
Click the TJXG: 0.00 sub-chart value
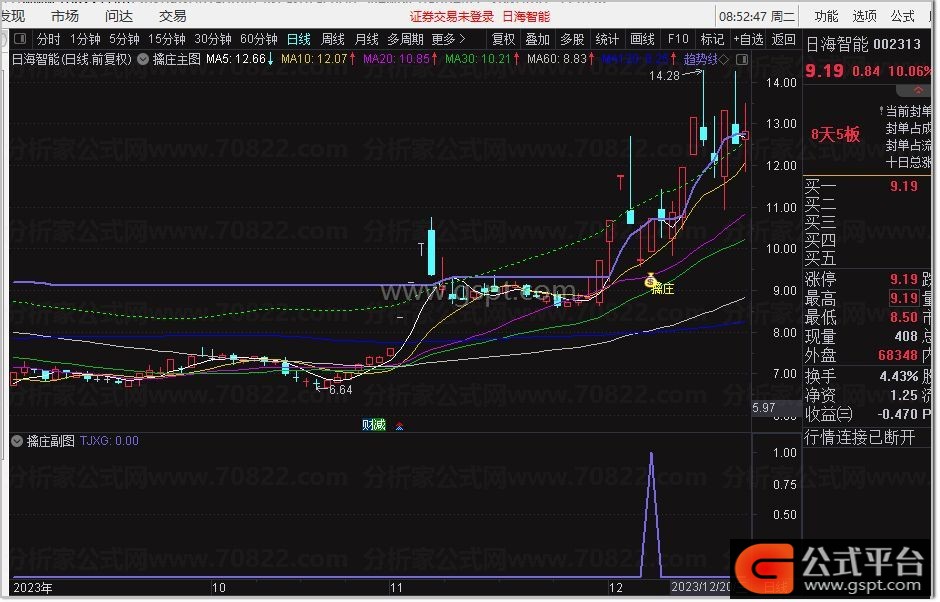[x=109, y=442]
